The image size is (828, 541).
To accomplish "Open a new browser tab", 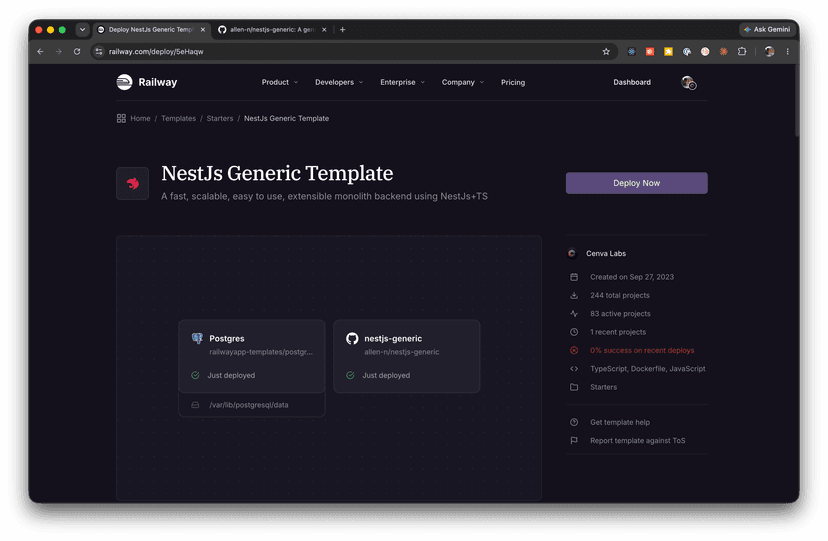I will click(342, 30).
